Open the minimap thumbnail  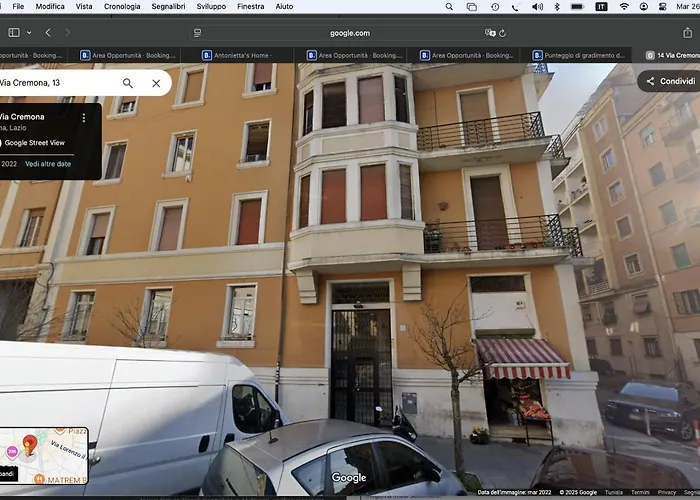click(x=44, y=456)
